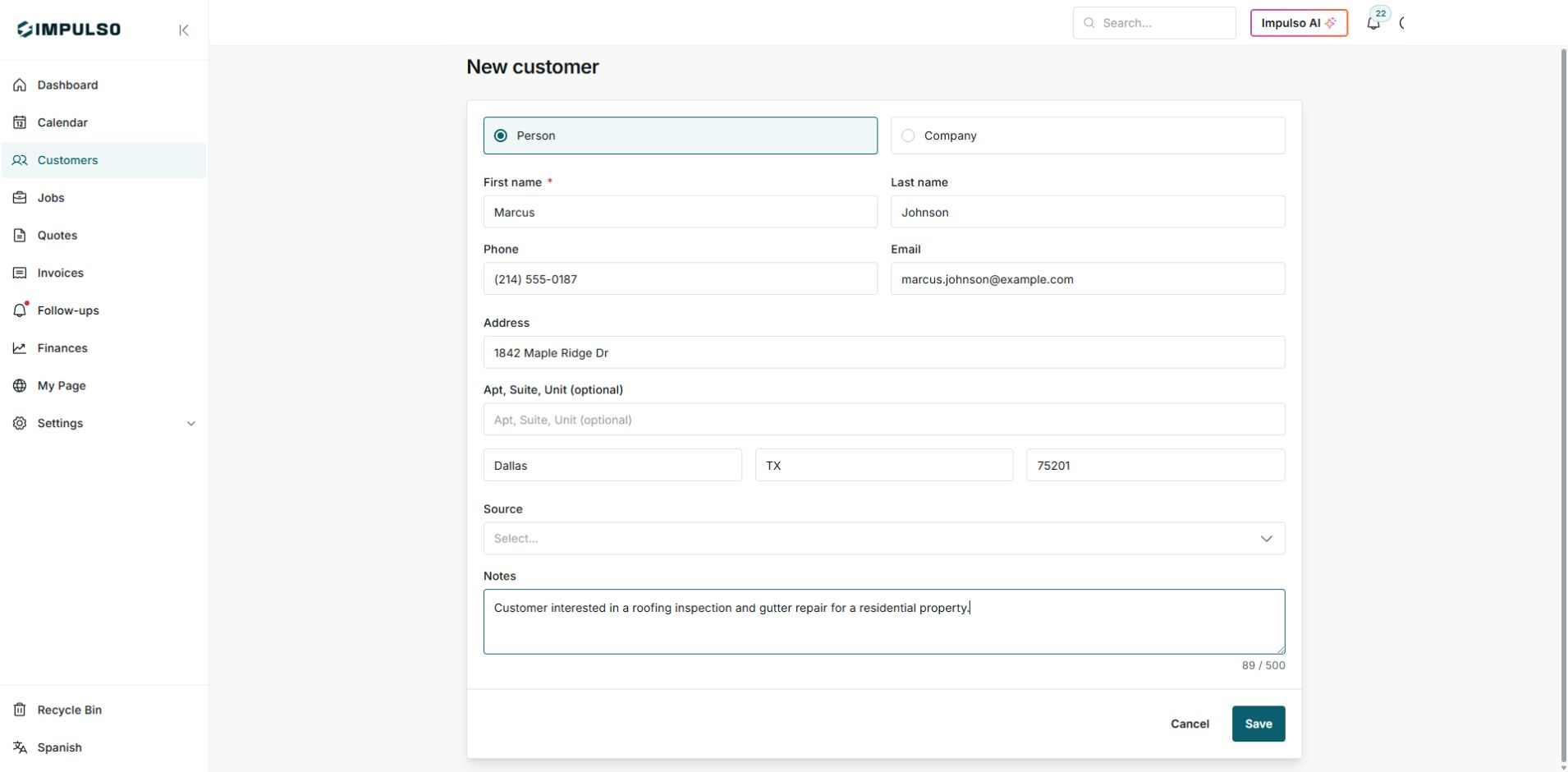Click the My Page globe icon
The height and width of the screenshot is (772, 1568).
click(x=20, y=386)
